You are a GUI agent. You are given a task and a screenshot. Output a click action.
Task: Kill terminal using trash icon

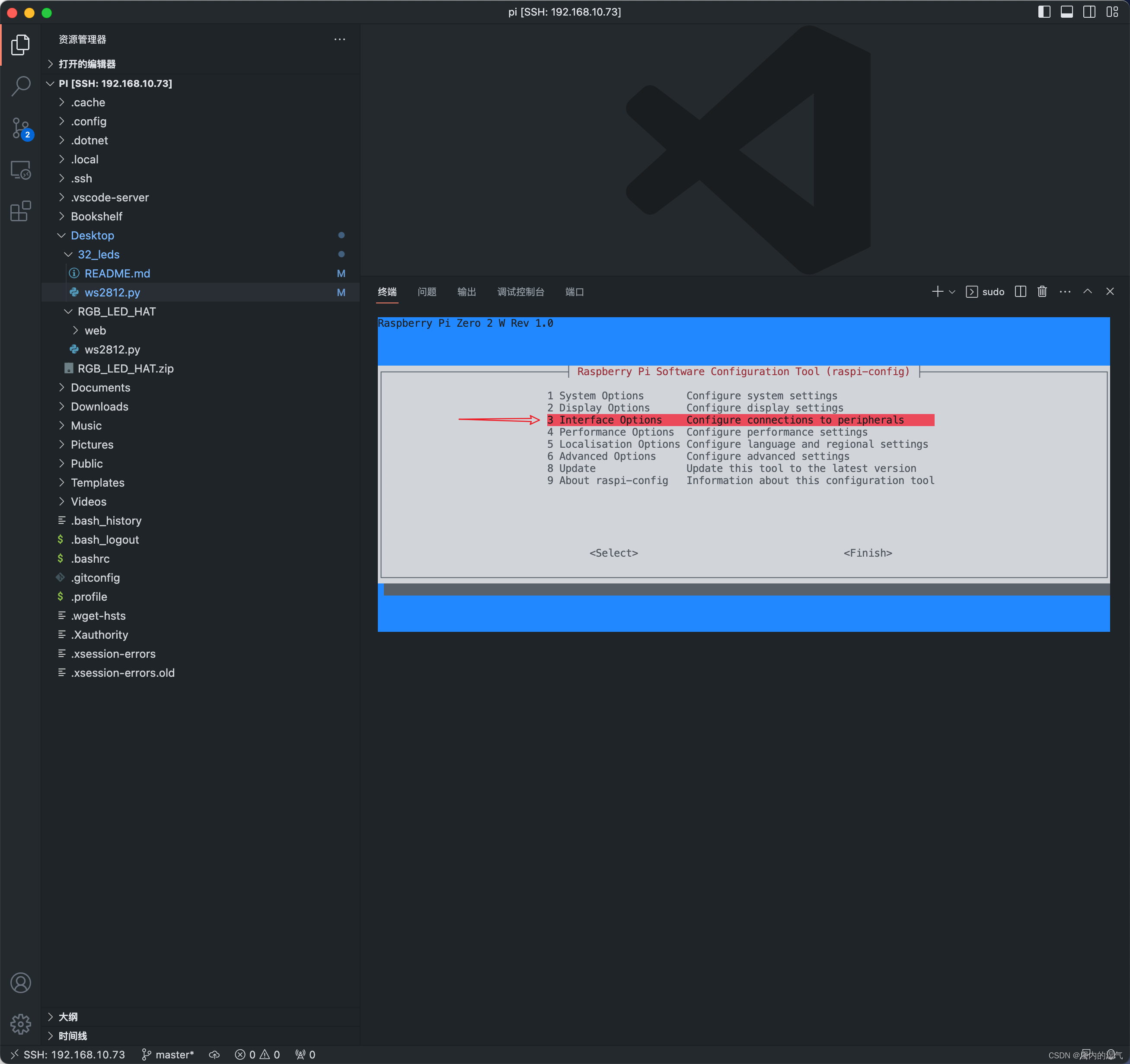coord(1042,292)
